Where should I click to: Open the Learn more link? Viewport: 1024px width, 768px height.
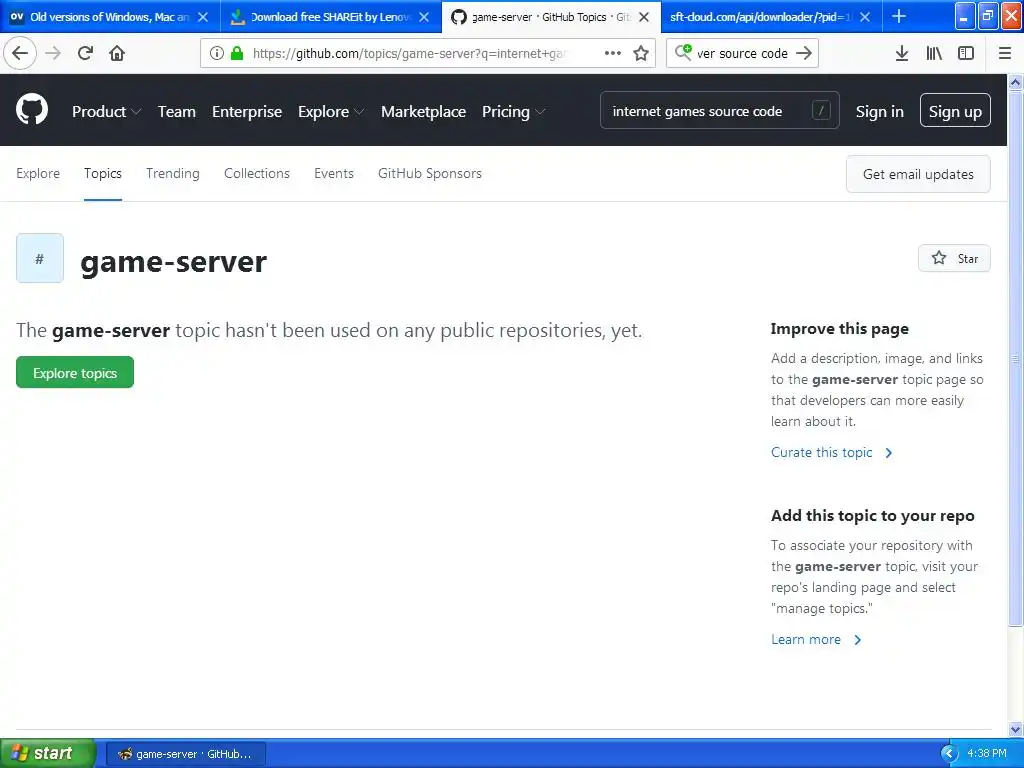click(816, 639)
